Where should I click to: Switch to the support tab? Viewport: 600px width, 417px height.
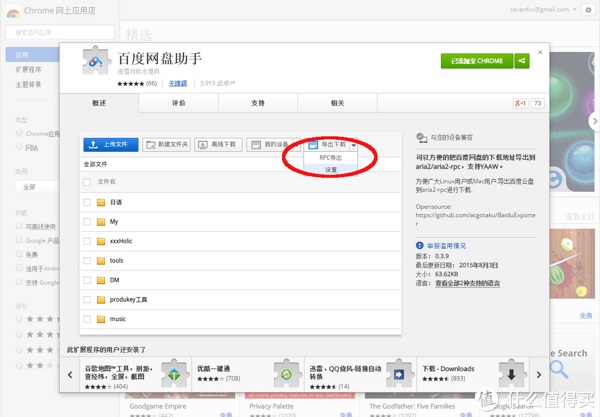(x=258, y=103)
